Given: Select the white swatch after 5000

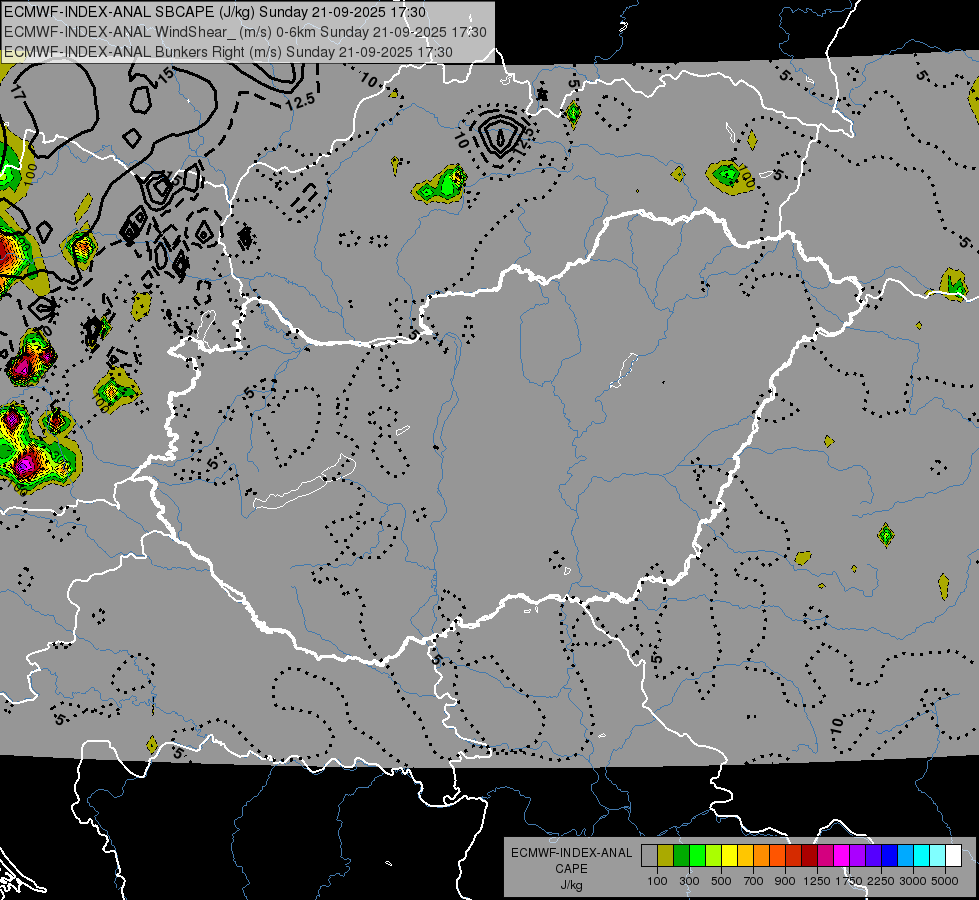Looking at the screenshot, I should coord(953,856).
